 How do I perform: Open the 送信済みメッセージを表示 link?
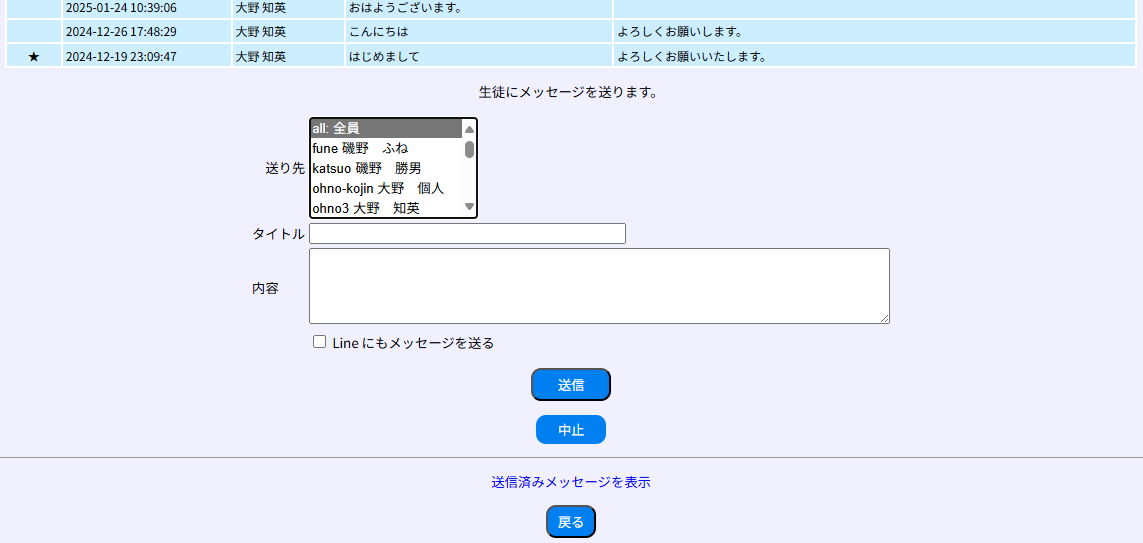pos(570,482)
